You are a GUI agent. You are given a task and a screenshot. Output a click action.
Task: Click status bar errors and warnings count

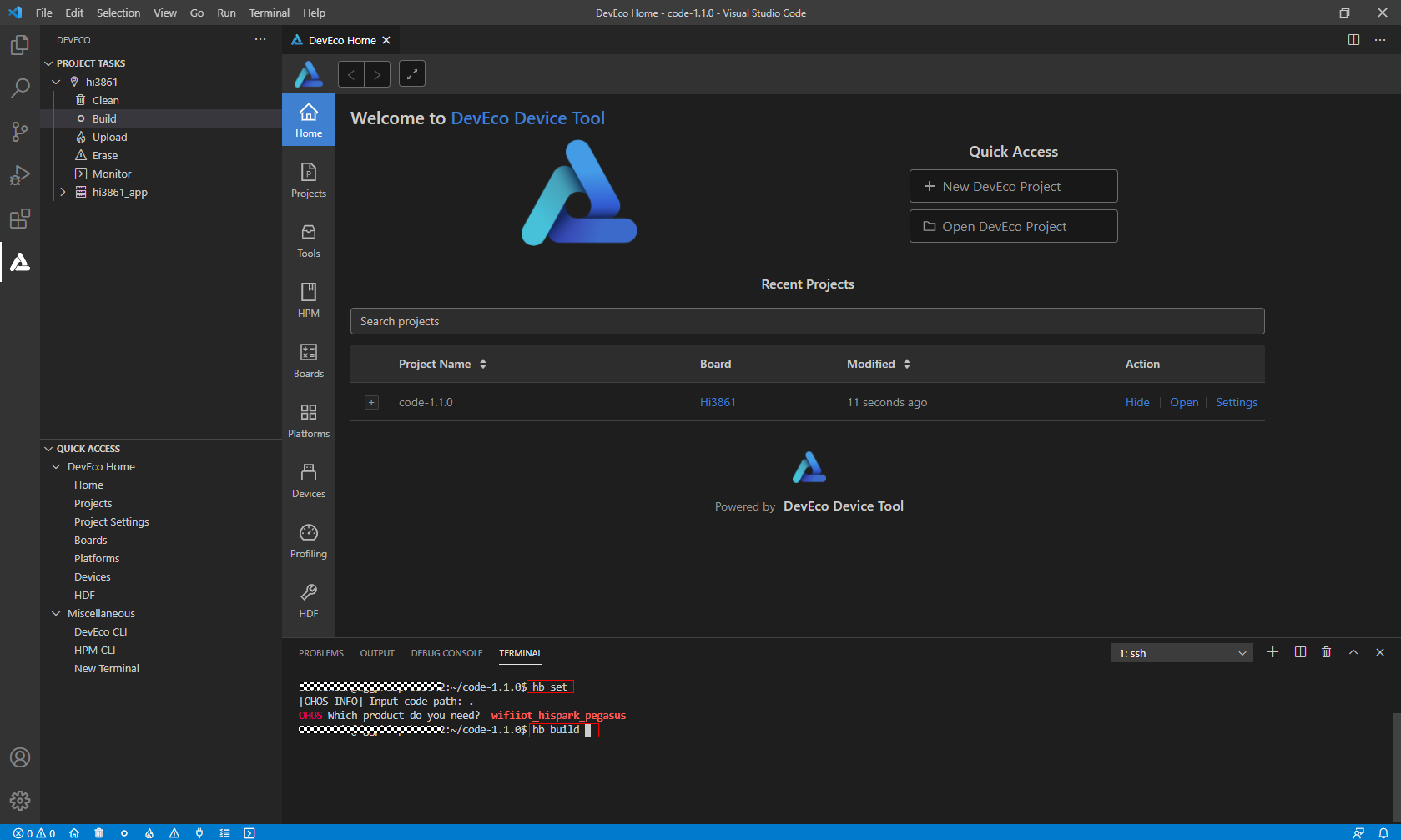pos(34,832)
